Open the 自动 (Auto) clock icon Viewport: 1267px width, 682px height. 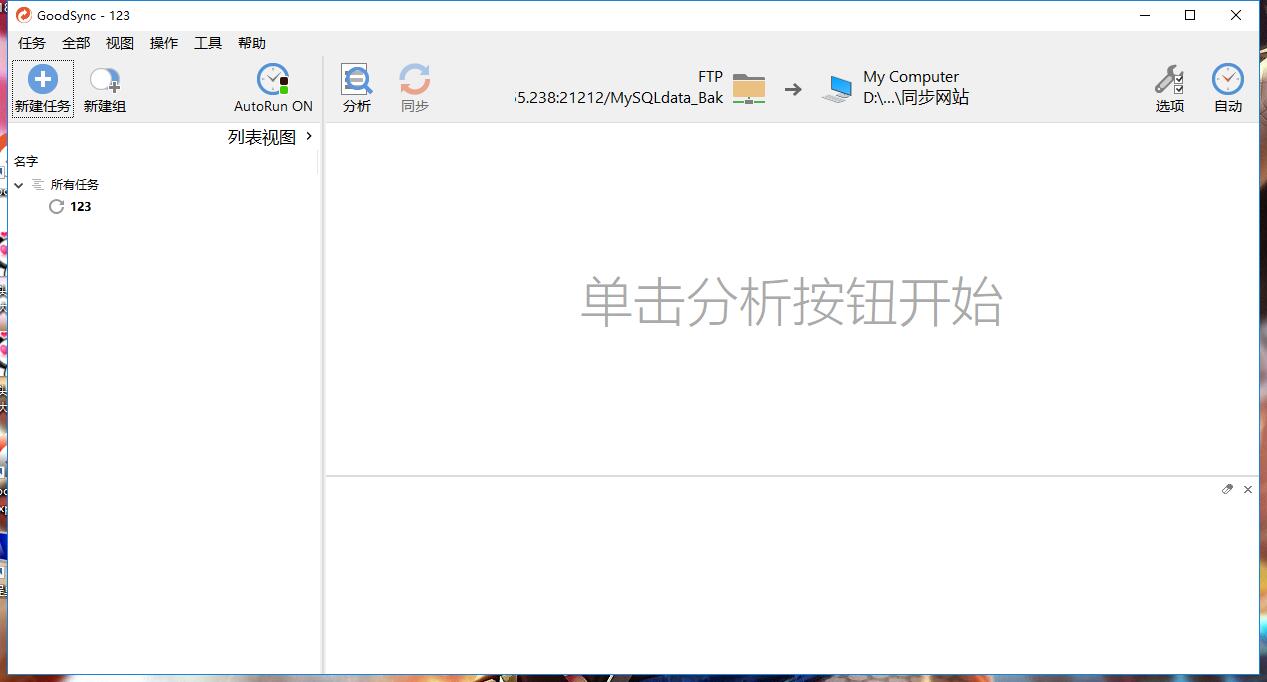point(1227,80)
